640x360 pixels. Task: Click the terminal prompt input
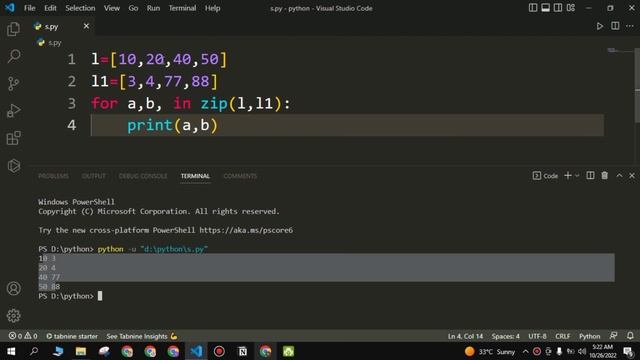[100, 296]
